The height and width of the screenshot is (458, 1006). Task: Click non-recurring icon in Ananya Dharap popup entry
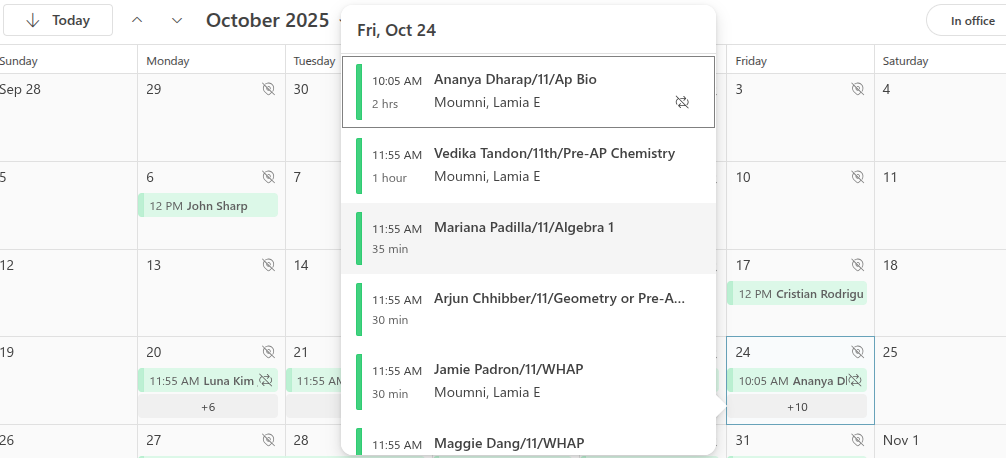[683, 102]
